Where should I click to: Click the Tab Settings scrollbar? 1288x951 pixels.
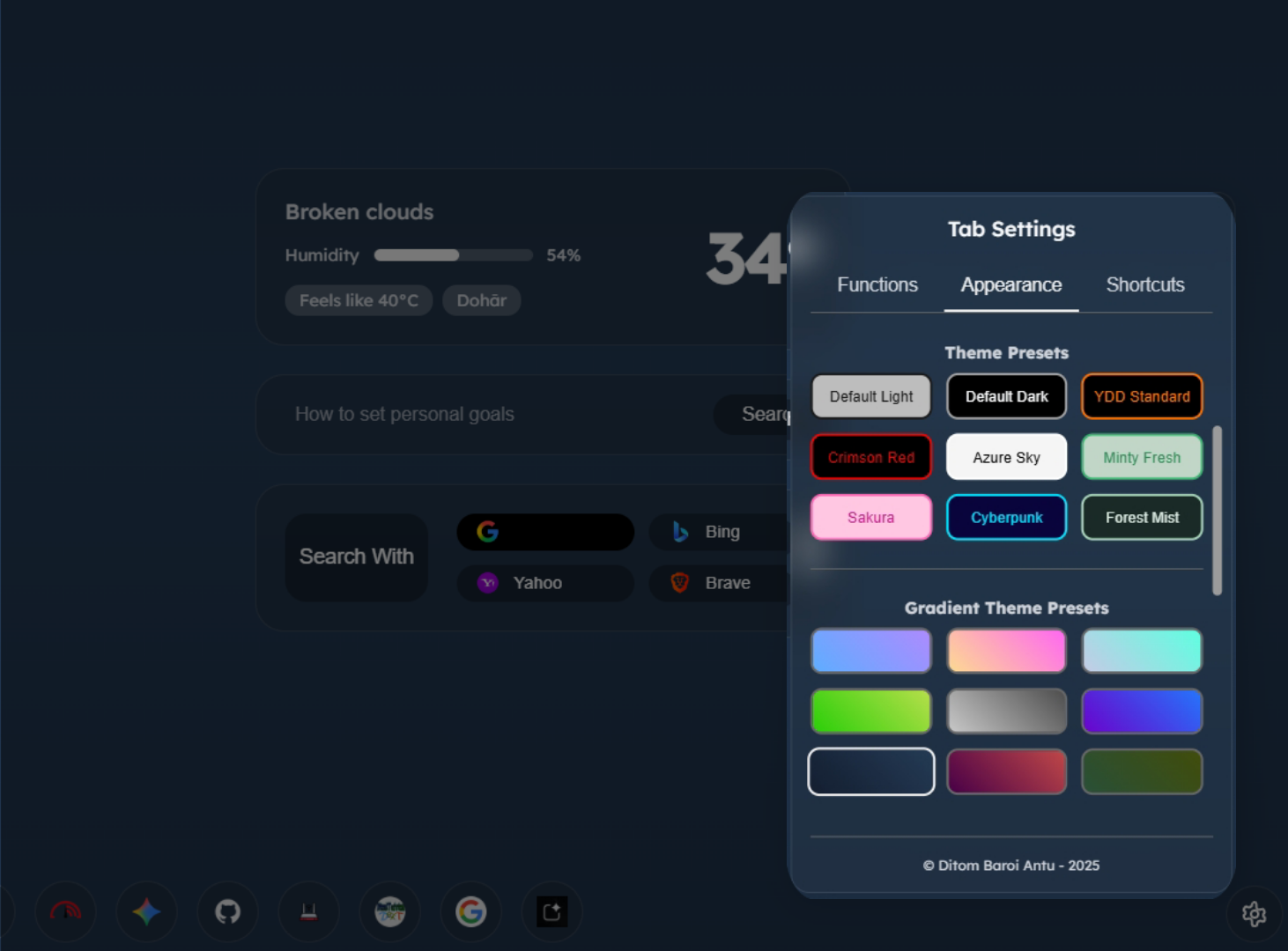point(1216,511)
